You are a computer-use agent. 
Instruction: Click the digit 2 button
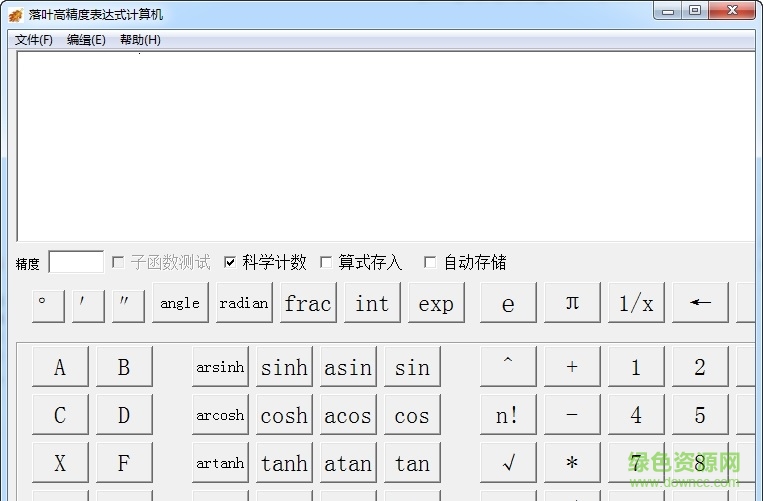pyautogui.click(x=700, y=366)
